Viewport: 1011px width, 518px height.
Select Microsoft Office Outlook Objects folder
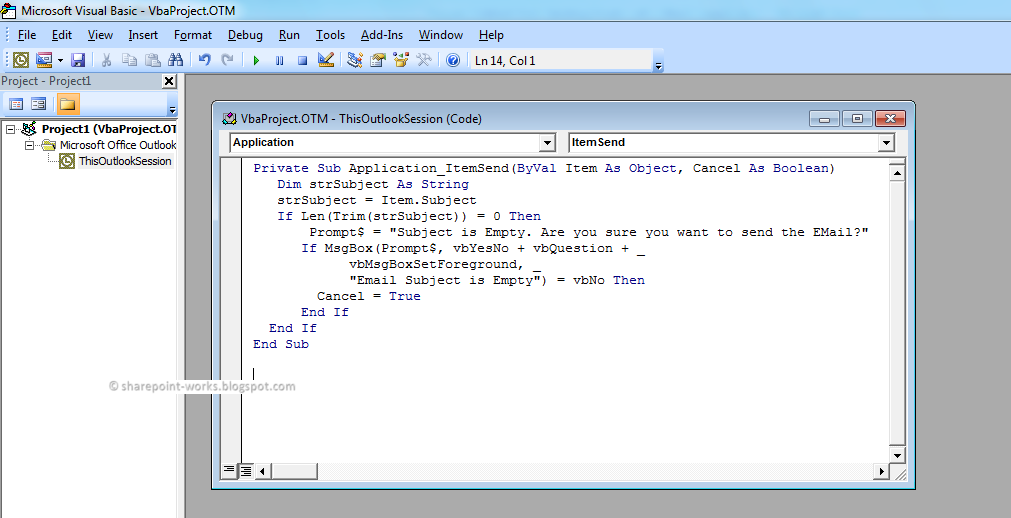point(118,145)
